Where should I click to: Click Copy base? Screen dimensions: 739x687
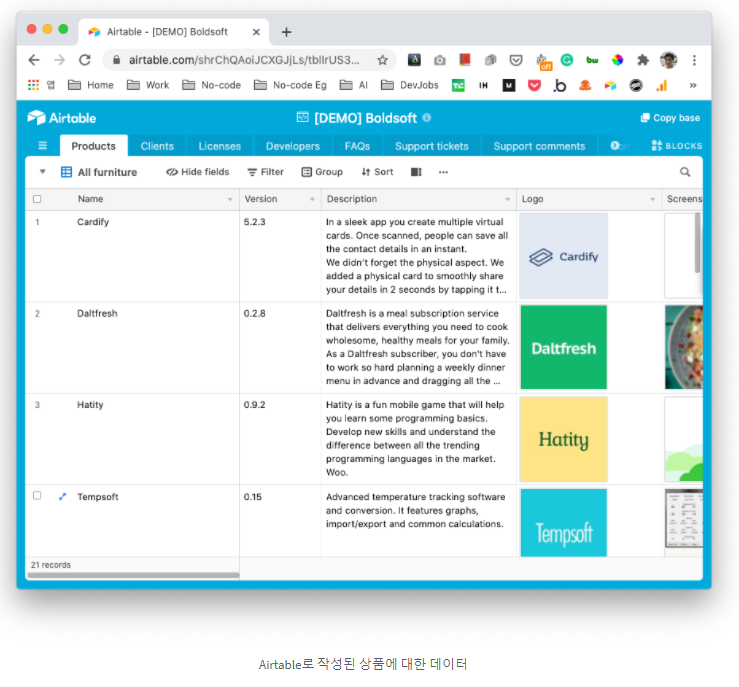pyautogui.click(x=670, y=118)
